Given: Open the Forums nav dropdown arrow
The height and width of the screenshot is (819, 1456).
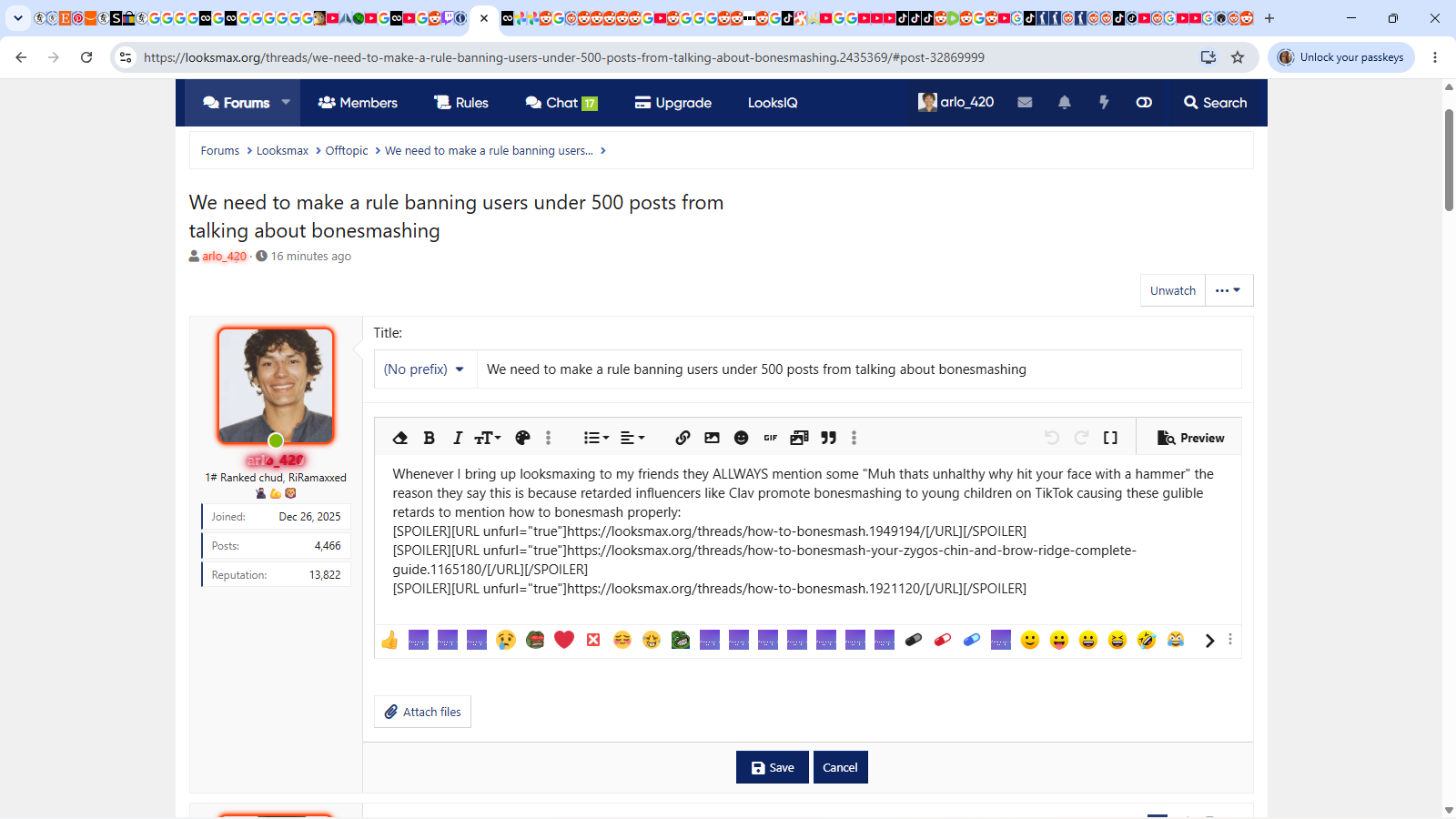Looking at the screenshot, I should point(286,102).
